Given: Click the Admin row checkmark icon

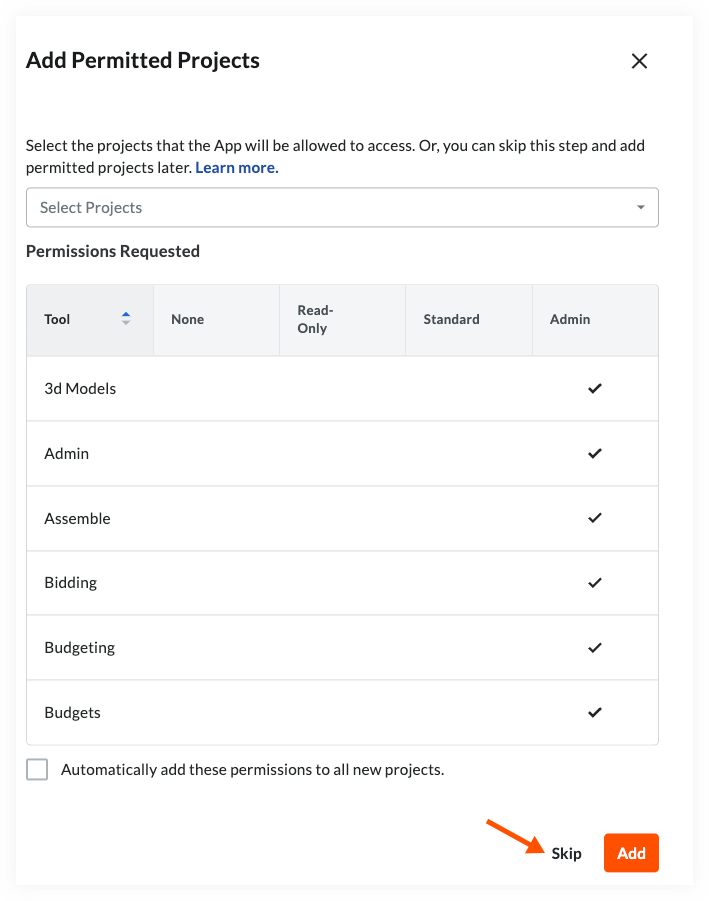Looking at the screenshot, I should tap(595, 453).
